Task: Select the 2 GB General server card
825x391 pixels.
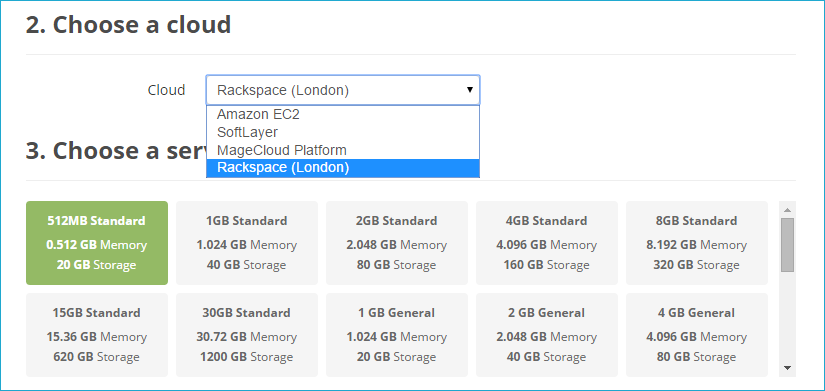Action: (x=547, y=335)
